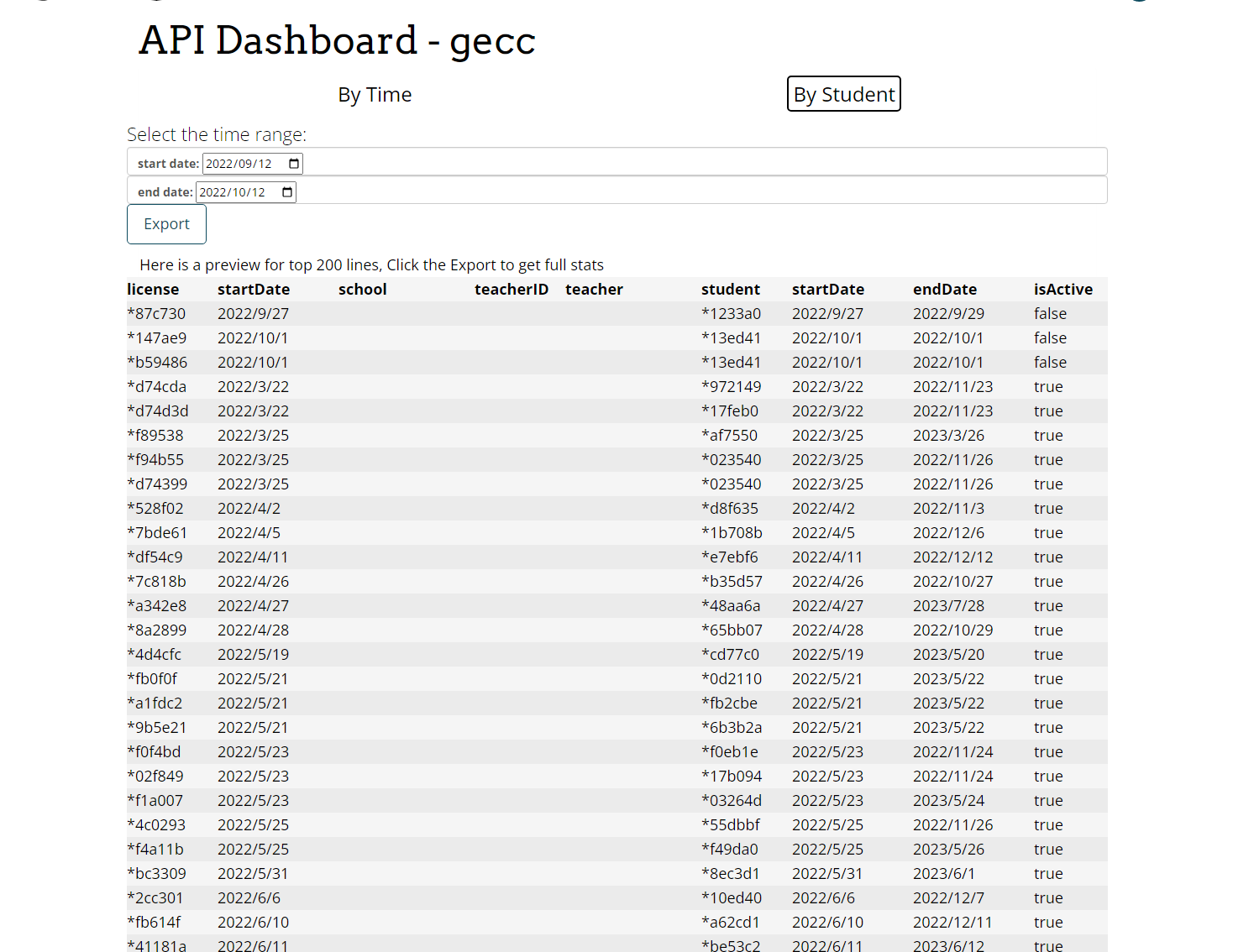The height and width of the screenshot is (952, 1233).
Task: Select the school column header
Action: click(x=362, y=289)
